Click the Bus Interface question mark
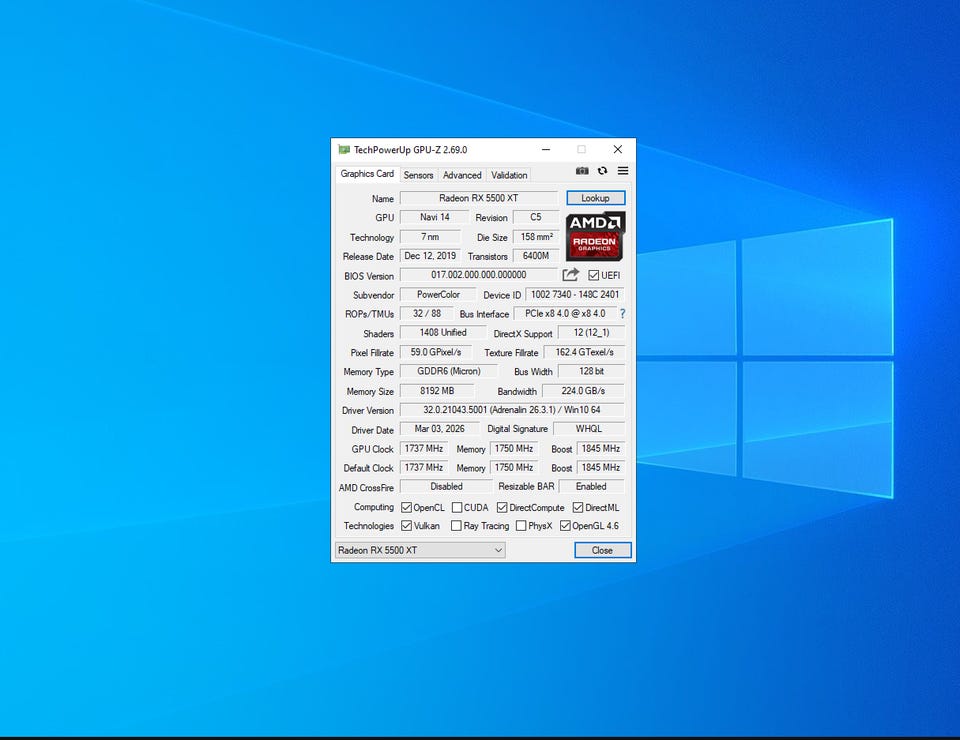Screen dimensions: 960x740 622,314
